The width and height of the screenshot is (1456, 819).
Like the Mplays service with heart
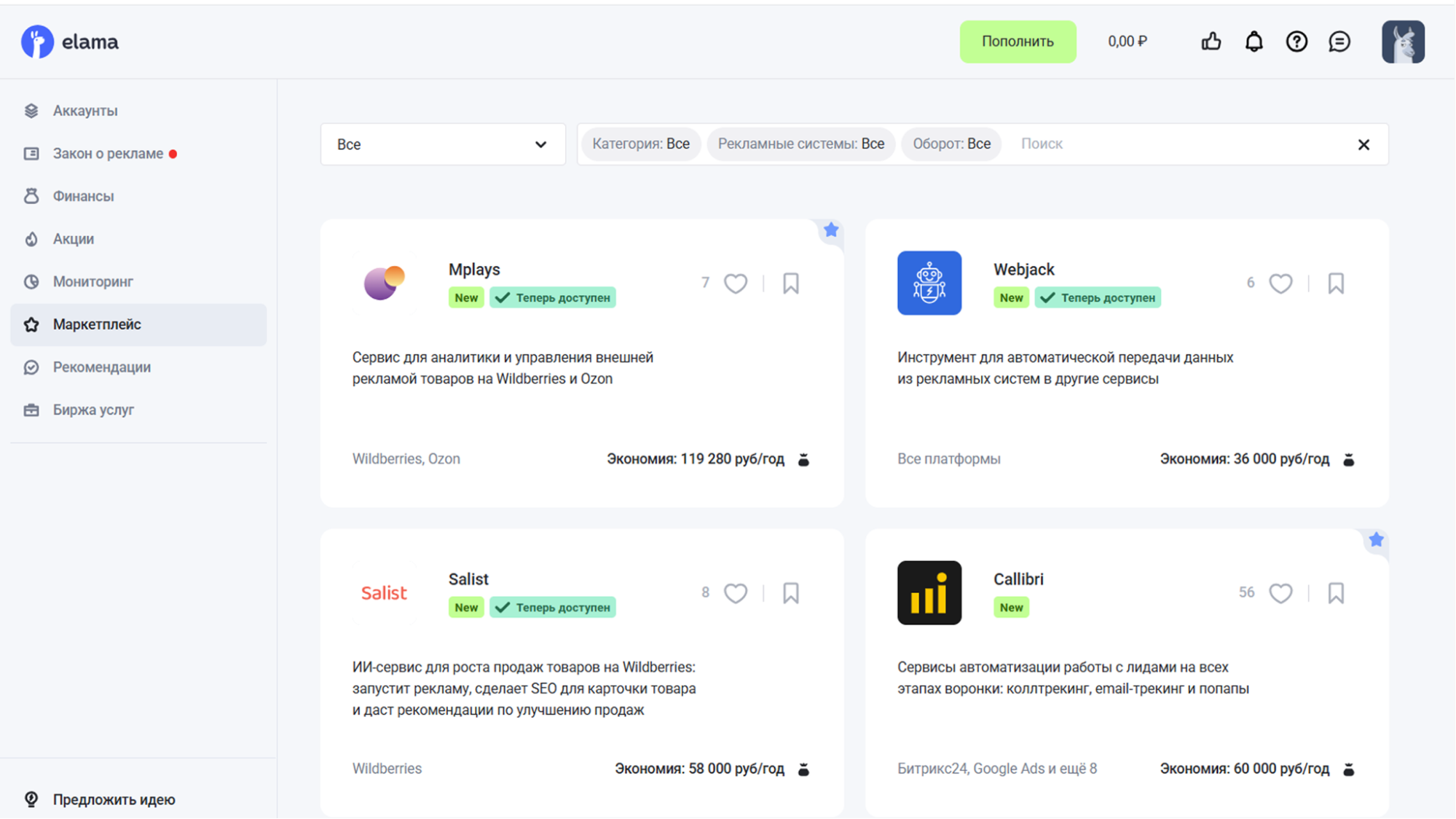click(736, 283)
